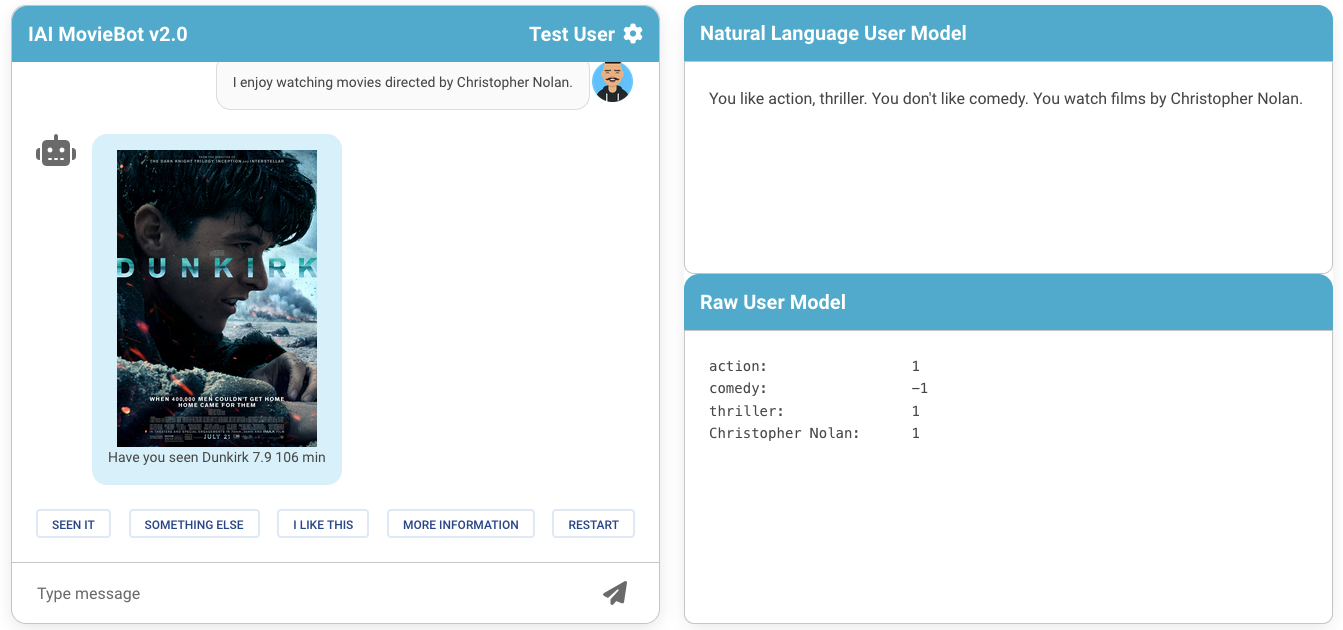Choose SOMETHING ELSE quick reply
The height and width of the screenshot is (630, 1343).
[x=194, y=524]
